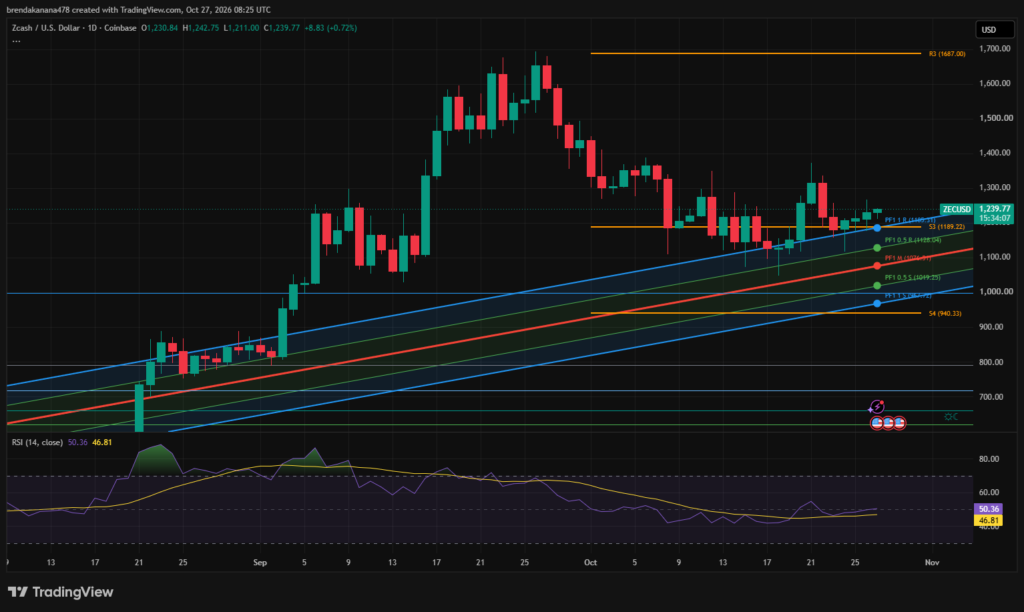Expand the collapsed indicators ellipsis

16,40
